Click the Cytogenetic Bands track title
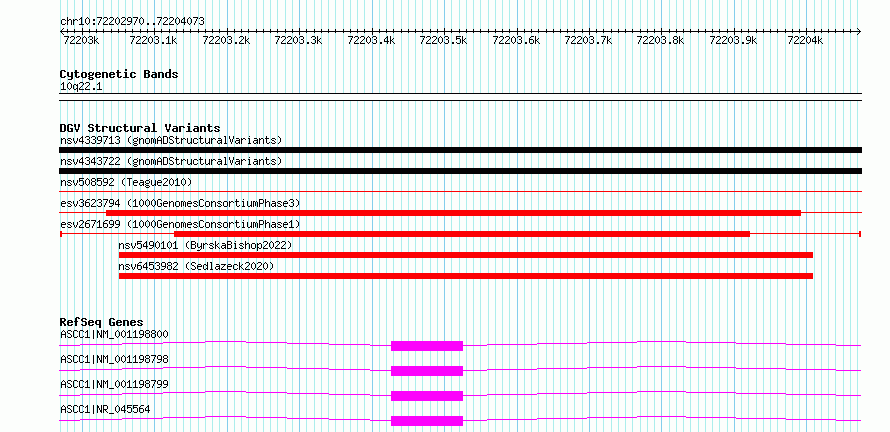Screen dimensions: 890x432 click(x=119, y=74)
